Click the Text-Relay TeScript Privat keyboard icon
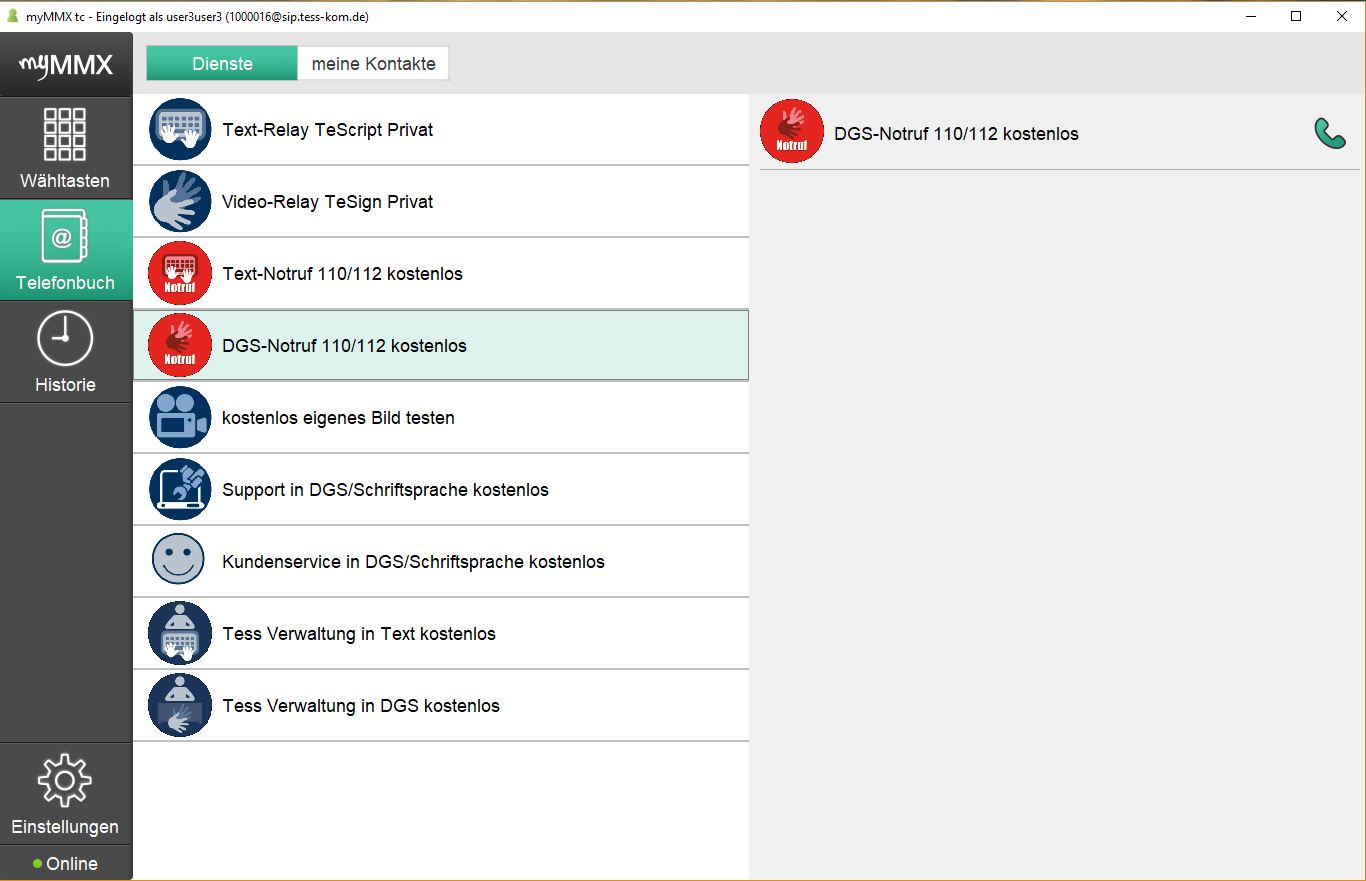This screenshot has height=881, width=1366. tap(180, 129)
